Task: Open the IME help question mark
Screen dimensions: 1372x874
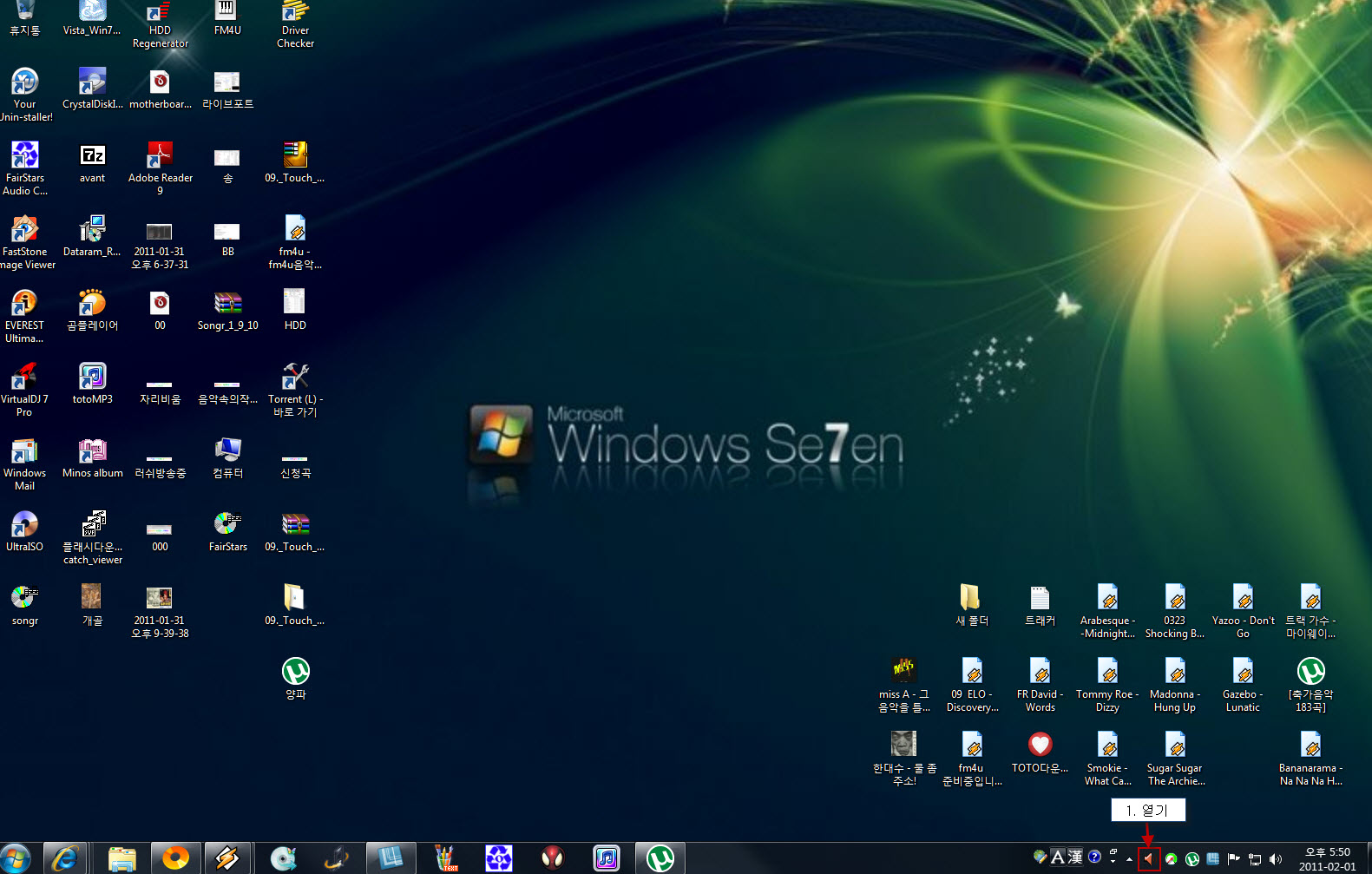Action: pyautogui.click(x=1094, y=857)
